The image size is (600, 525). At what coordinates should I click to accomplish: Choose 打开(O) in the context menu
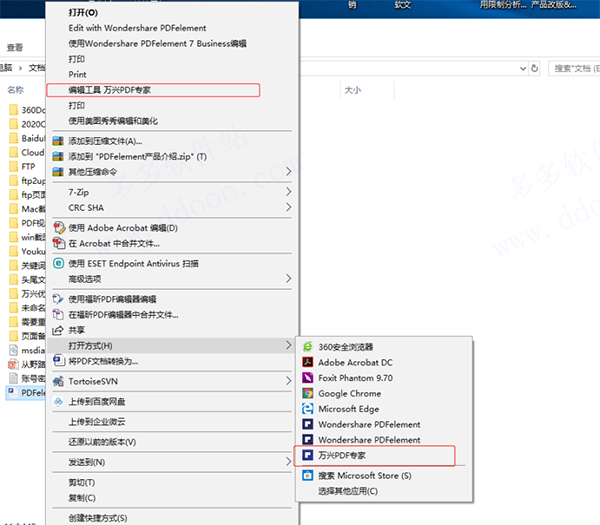tap(173, 13)
